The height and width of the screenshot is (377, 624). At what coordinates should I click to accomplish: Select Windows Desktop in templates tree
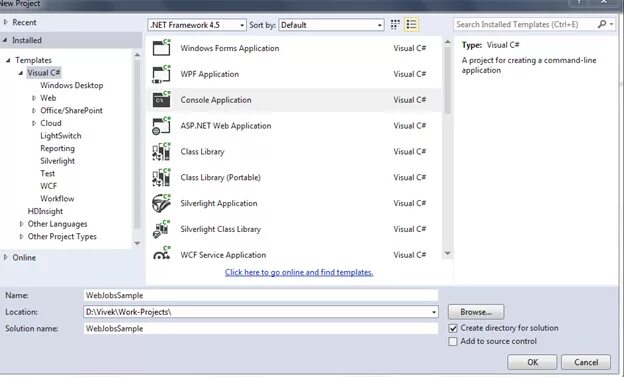[72, 85]
